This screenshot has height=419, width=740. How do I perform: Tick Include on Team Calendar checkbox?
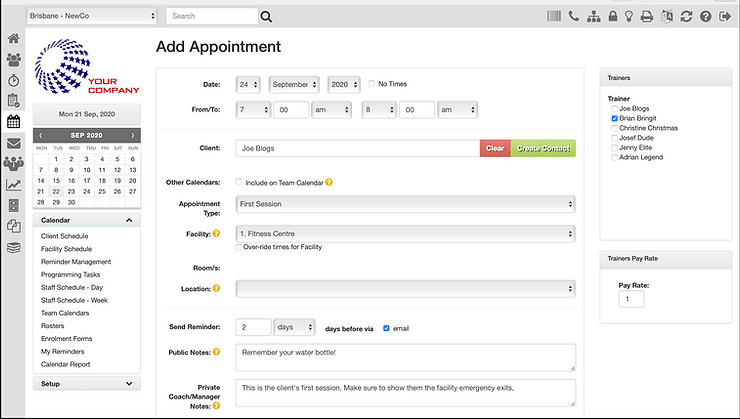coord(238,182)
